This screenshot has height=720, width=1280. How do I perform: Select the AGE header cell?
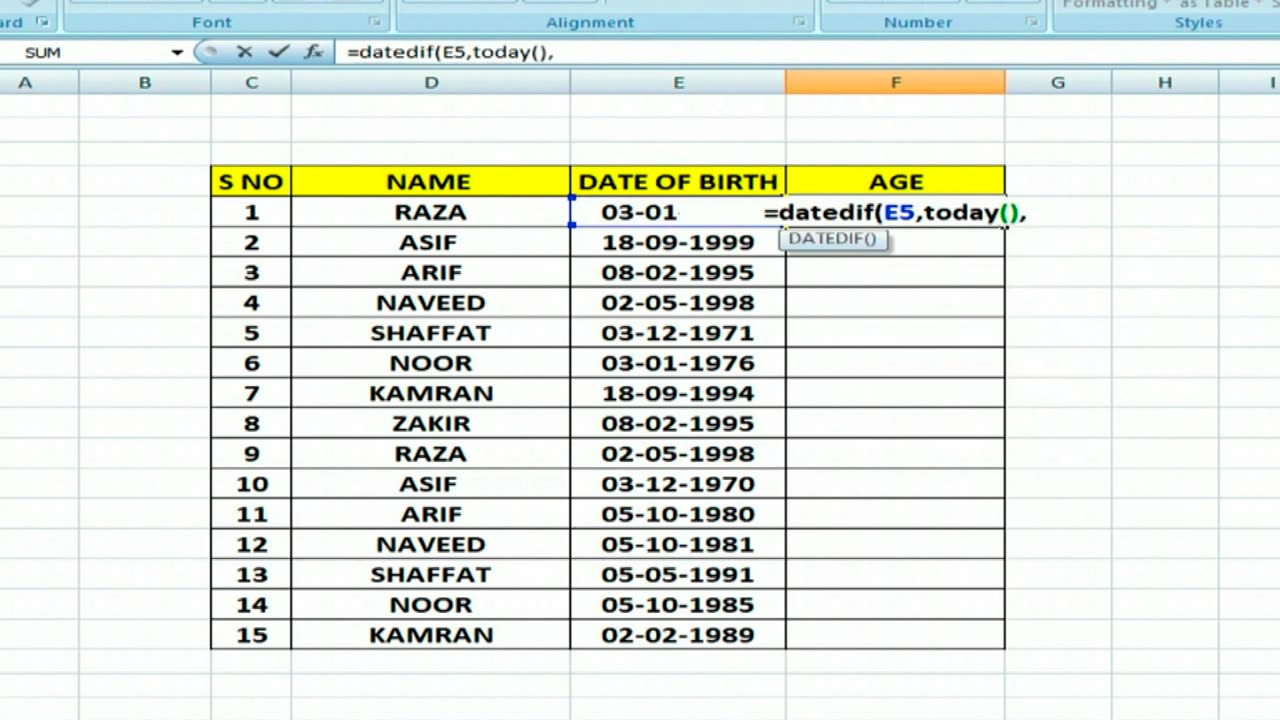coord(895,181)
